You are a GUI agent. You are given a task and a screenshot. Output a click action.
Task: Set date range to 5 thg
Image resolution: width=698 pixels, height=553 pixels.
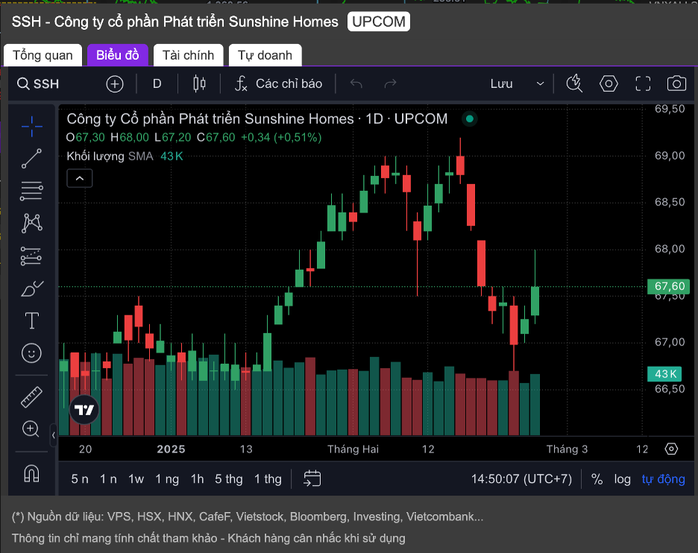[x=229, y=479]
